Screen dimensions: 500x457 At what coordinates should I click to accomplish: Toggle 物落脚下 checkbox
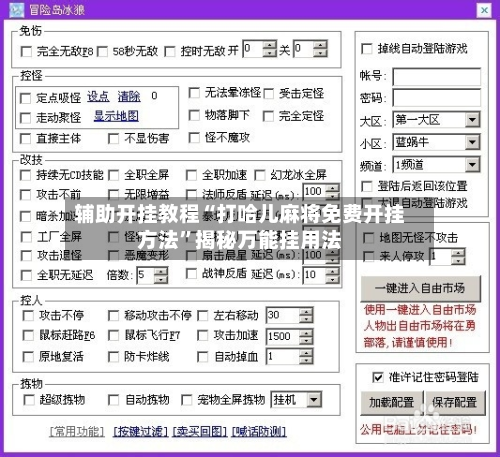(x=194, y=116)
